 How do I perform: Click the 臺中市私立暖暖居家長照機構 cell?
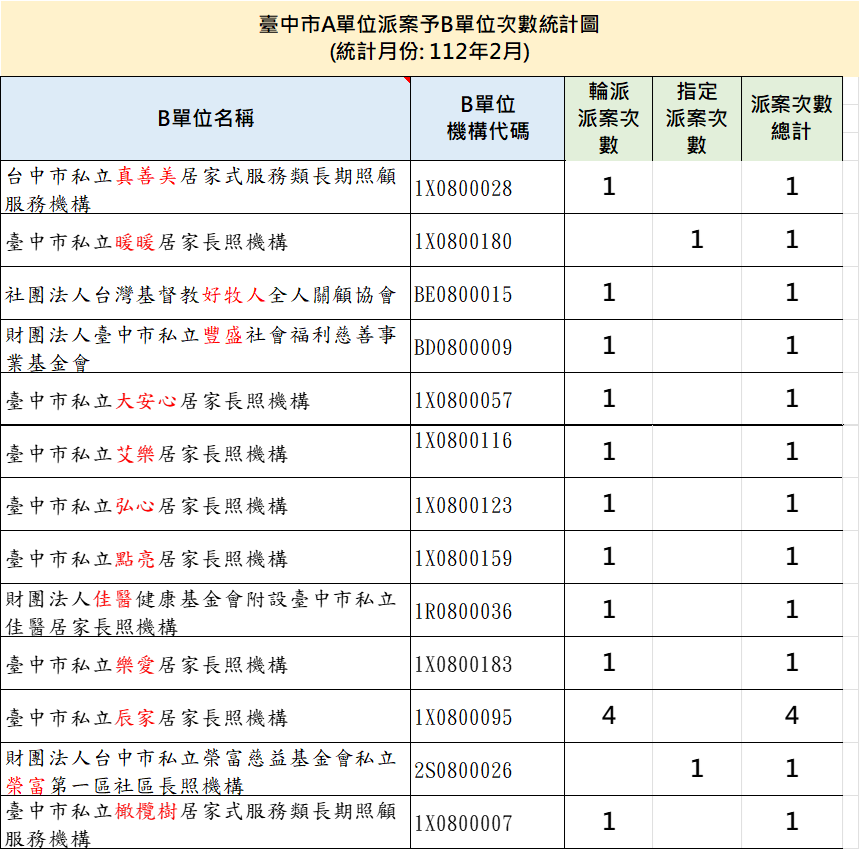[x=206, y=241]
